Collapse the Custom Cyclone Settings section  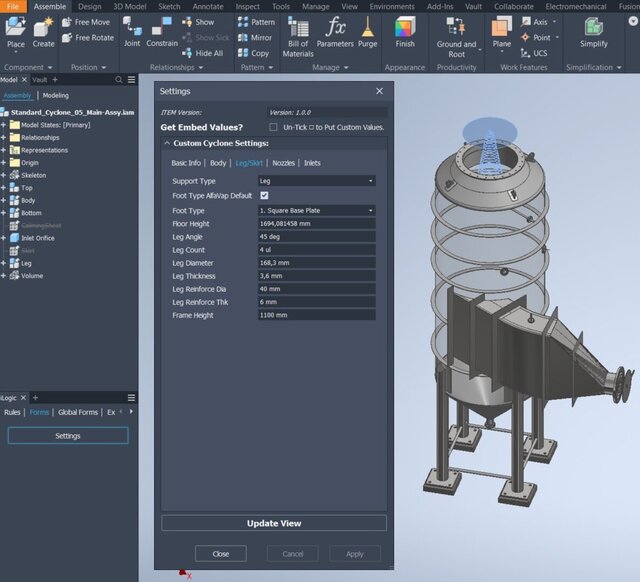tap(167, 144)
